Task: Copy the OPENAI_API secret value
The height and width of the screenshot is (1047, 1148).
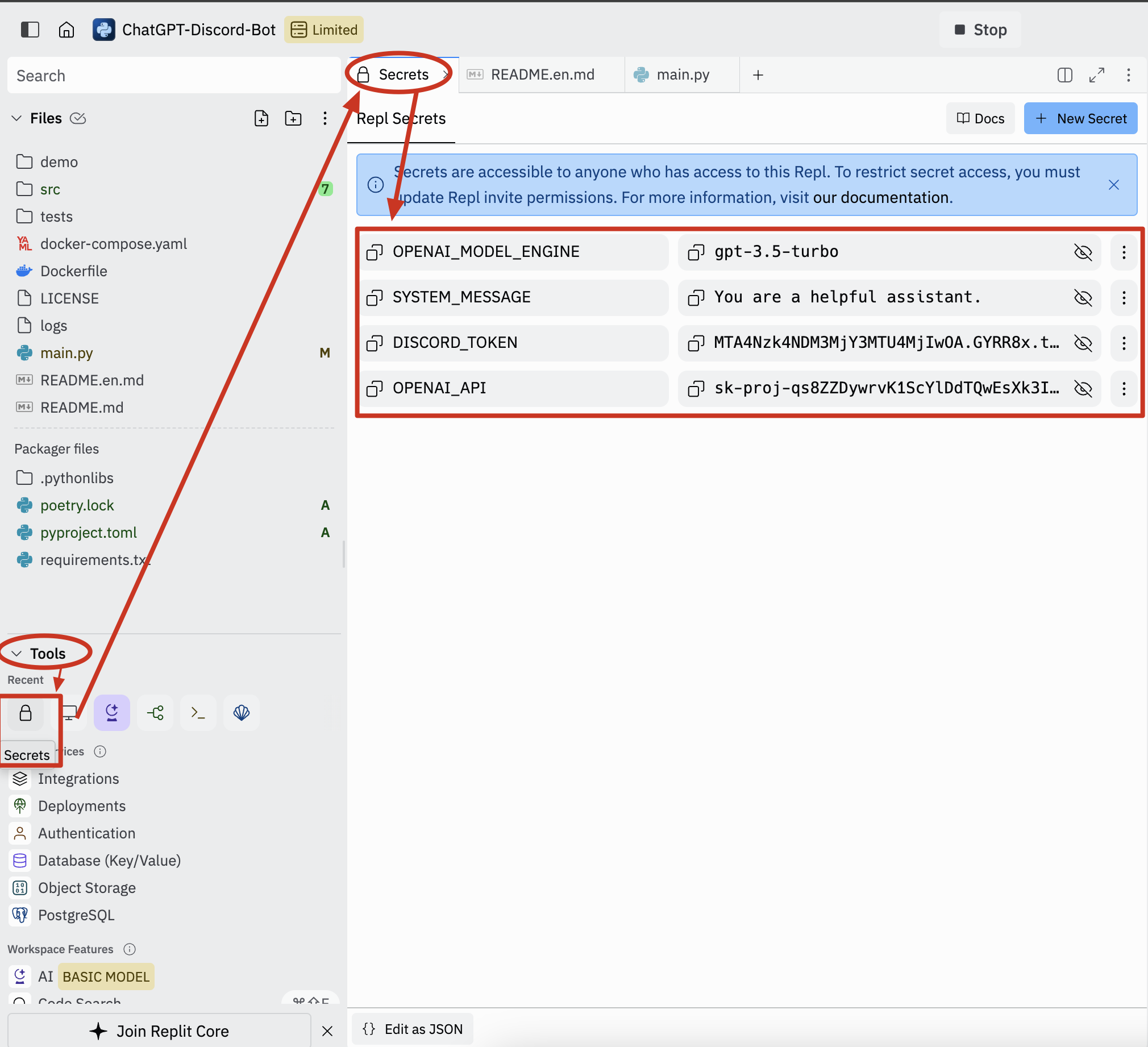Action: tap(696, 388)
